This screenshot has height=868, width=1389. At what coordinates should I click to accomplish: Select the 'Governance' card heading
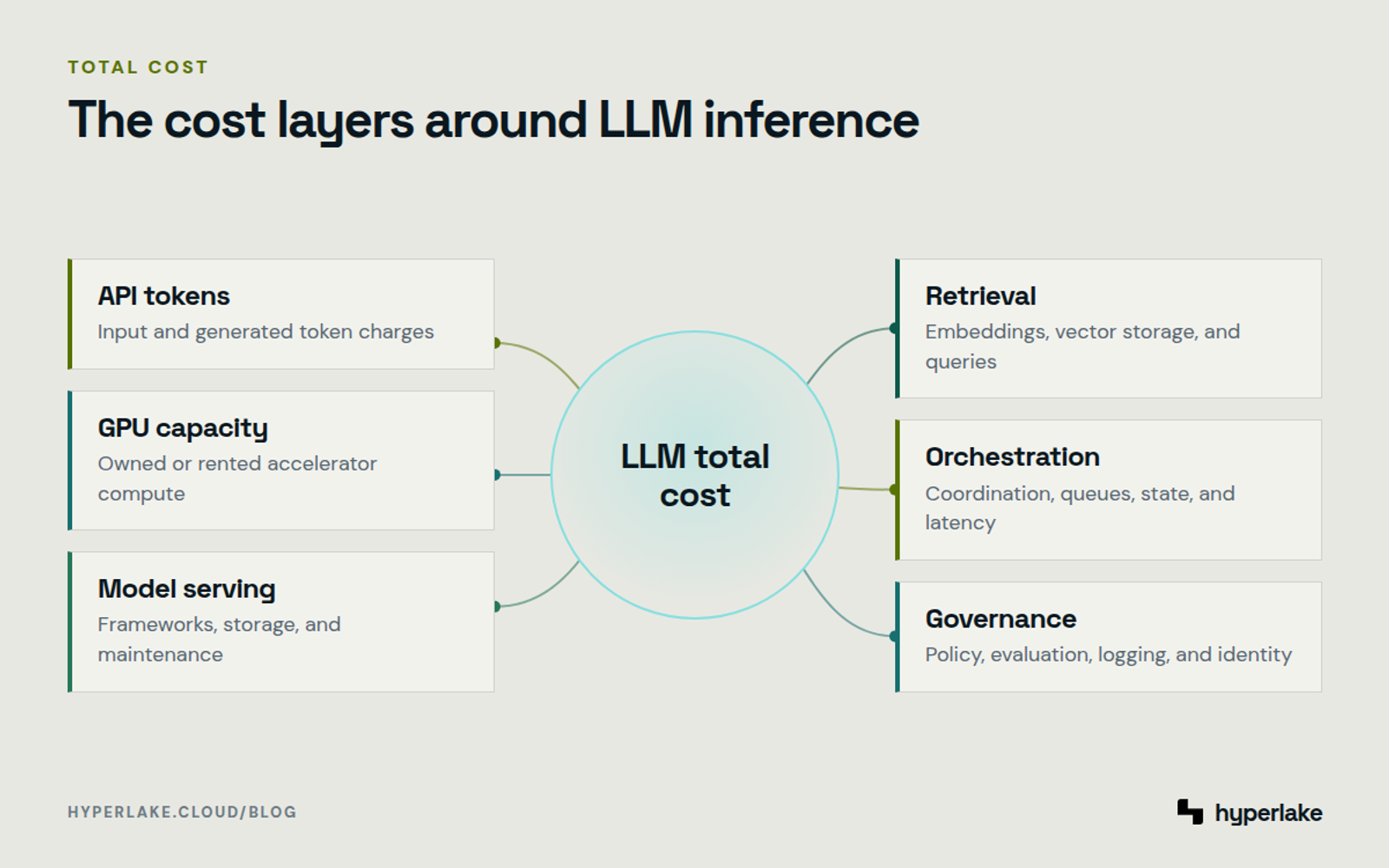coord(1001,619)
